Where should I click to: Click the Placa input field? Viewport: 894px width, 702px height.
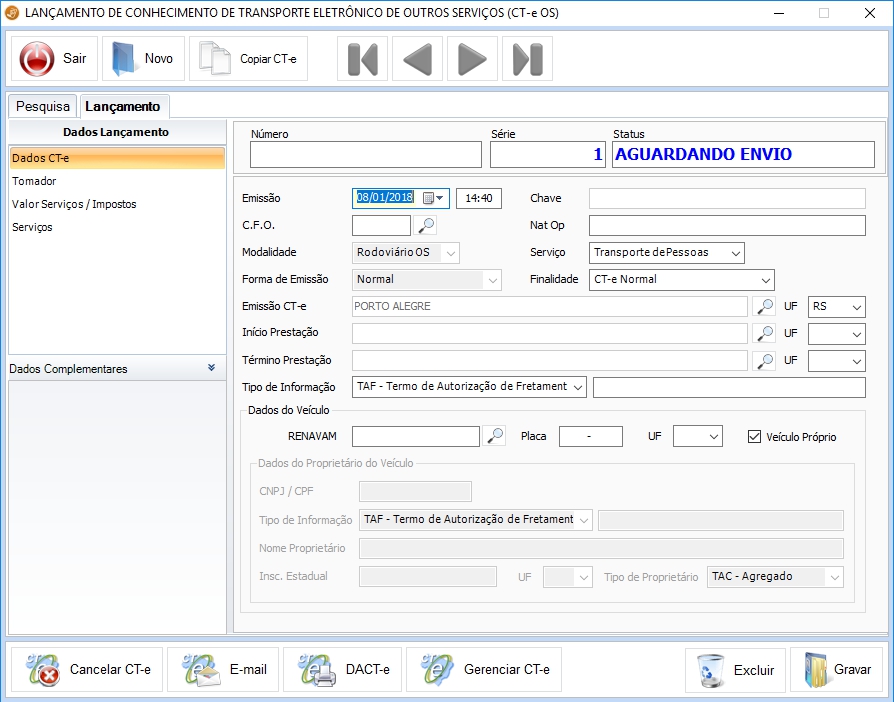(x=591, y=437)
